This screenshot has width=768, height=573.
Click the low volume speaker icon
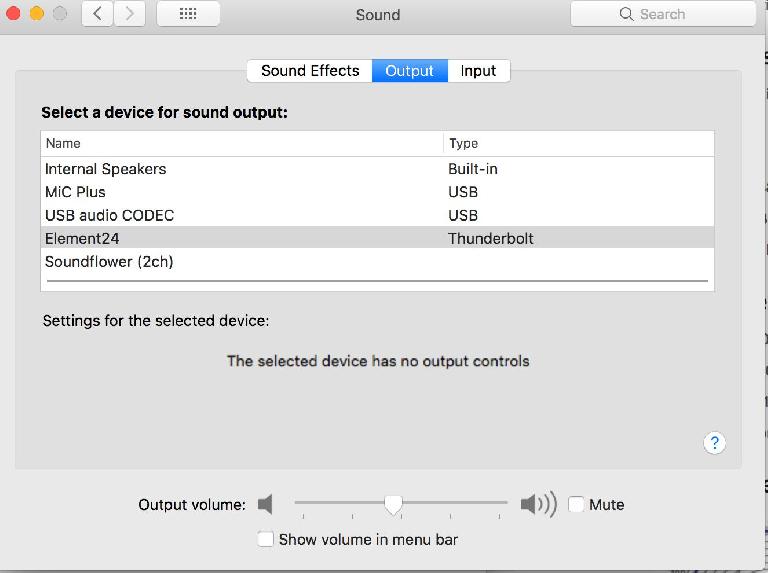pyautogui.click(x=265, y=504)
